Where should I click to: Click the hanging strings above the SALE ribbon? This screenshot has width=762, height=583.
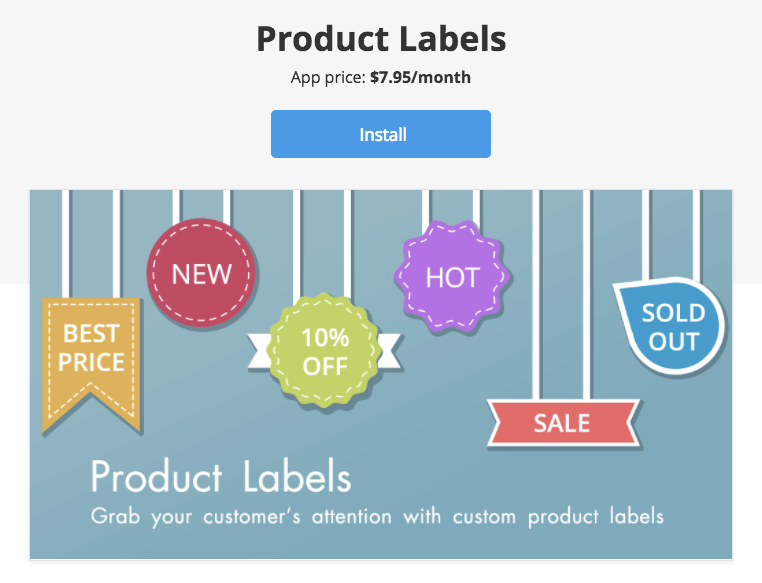[561, 295]
